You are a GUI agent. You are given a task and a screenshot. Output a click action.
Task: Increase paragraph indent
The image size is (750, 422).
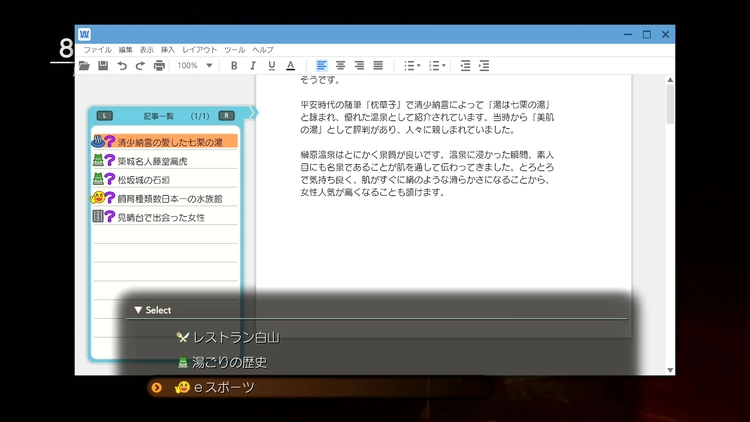(x=484, y=66)
